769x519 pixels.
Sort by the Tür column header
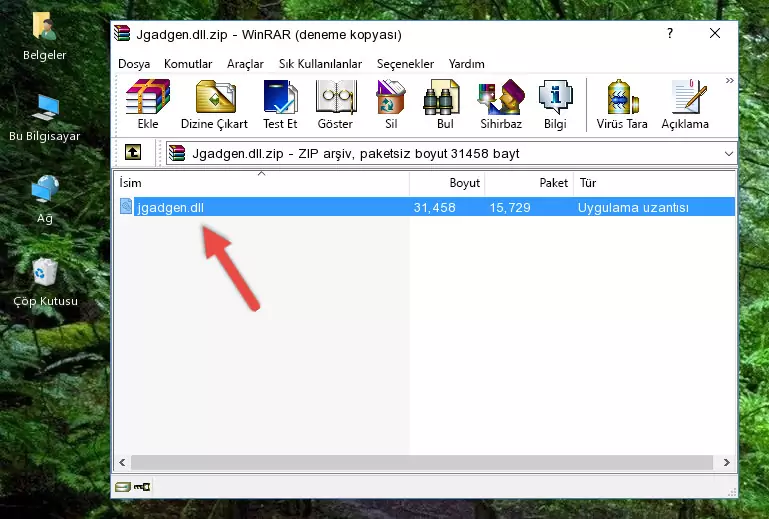[x=654, y=183]
